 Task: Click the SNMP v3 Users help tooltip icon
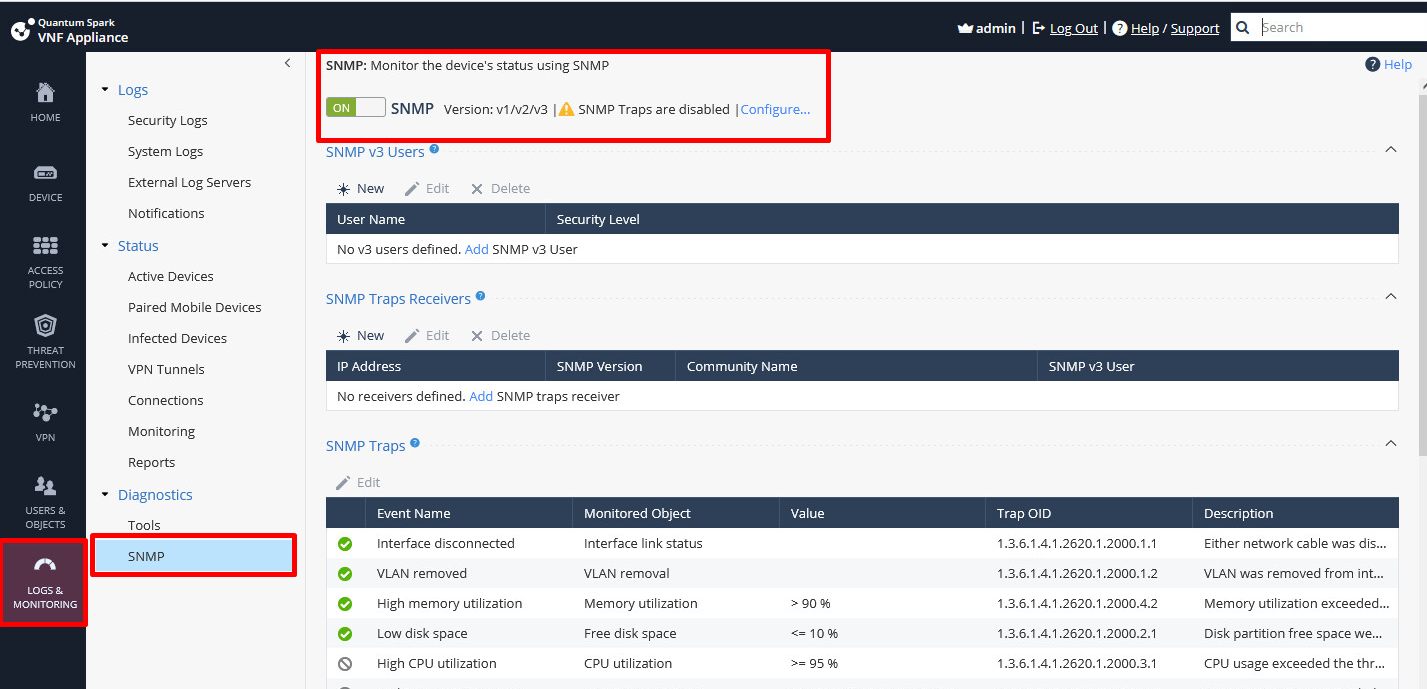click(x=434, y=150)
